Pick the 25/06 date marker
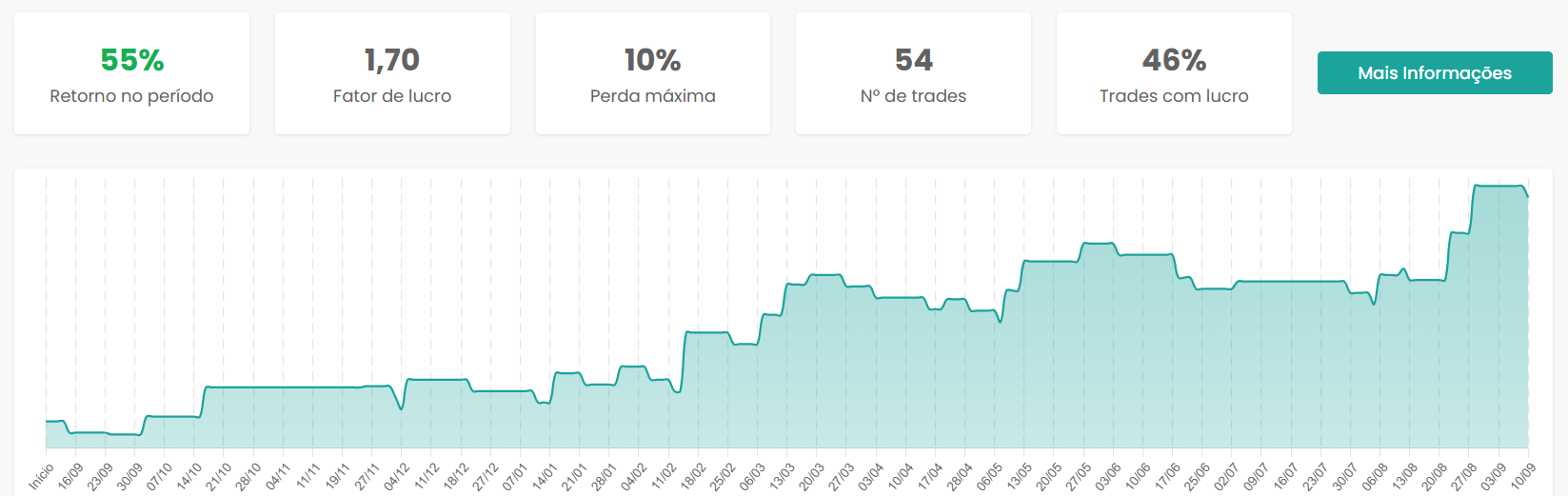This screenshot has width=1568, height=496. click(x=1197, y=476)
